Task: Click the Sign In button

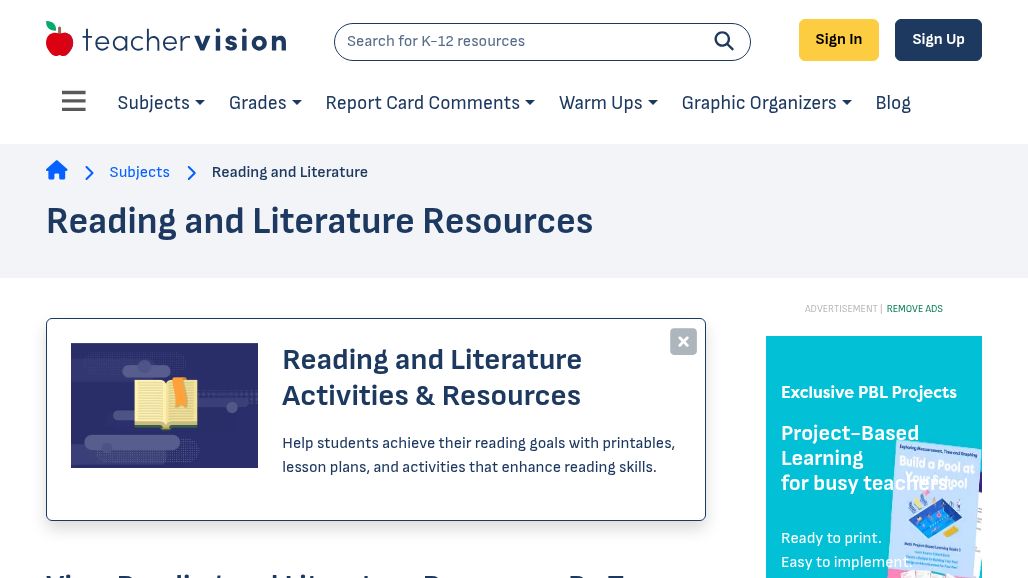Action: [838, 39]
